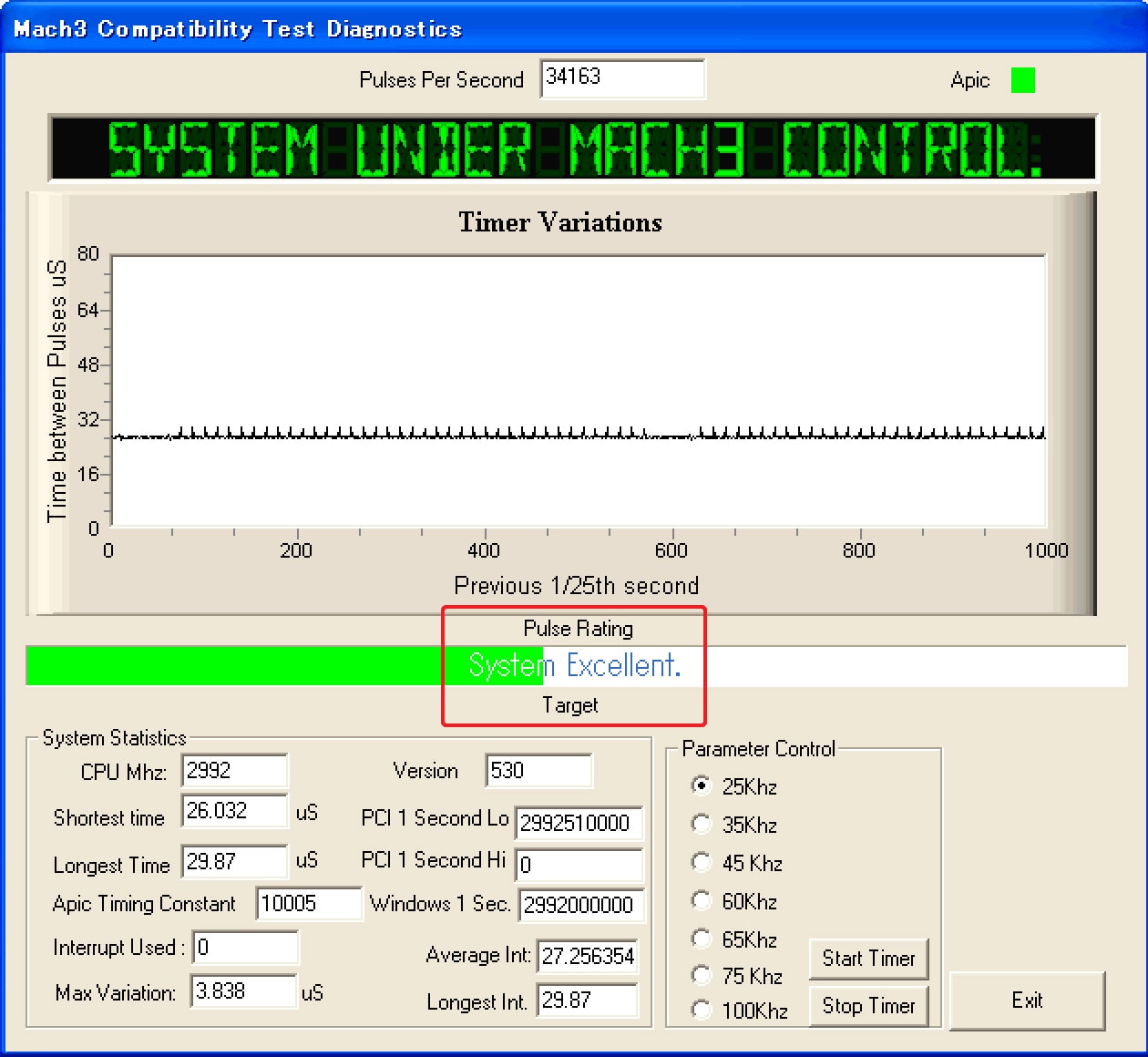Click the green Pulse Rating progress bar
The height and width of the screenshot is (1057, 1148).
pos(235,666)
